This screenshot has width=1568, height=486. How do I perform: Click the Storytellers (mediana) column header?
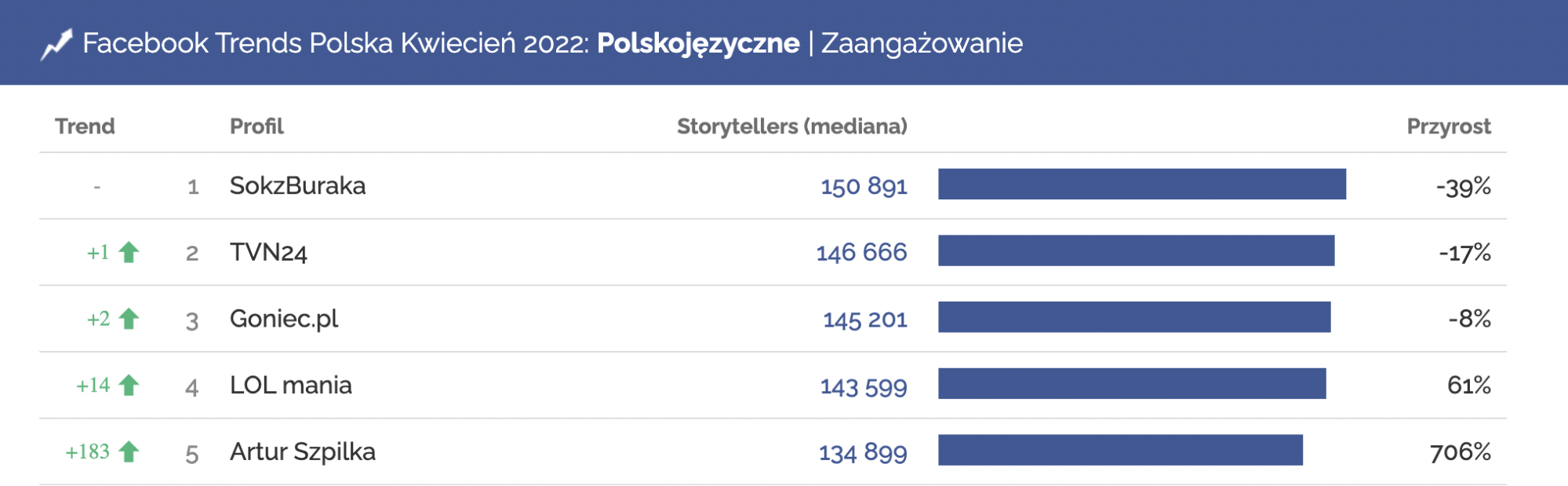tap(791, 126)
